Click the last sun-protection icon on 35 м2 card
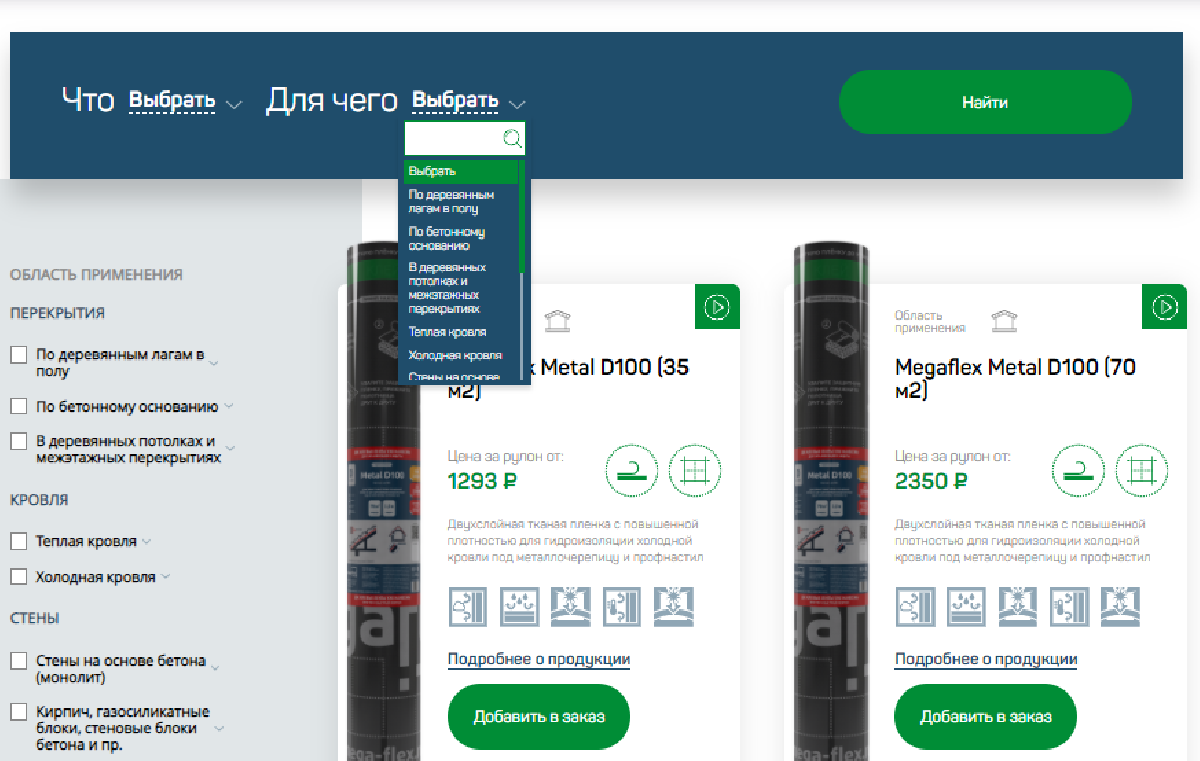 click(x=673, y=608)
